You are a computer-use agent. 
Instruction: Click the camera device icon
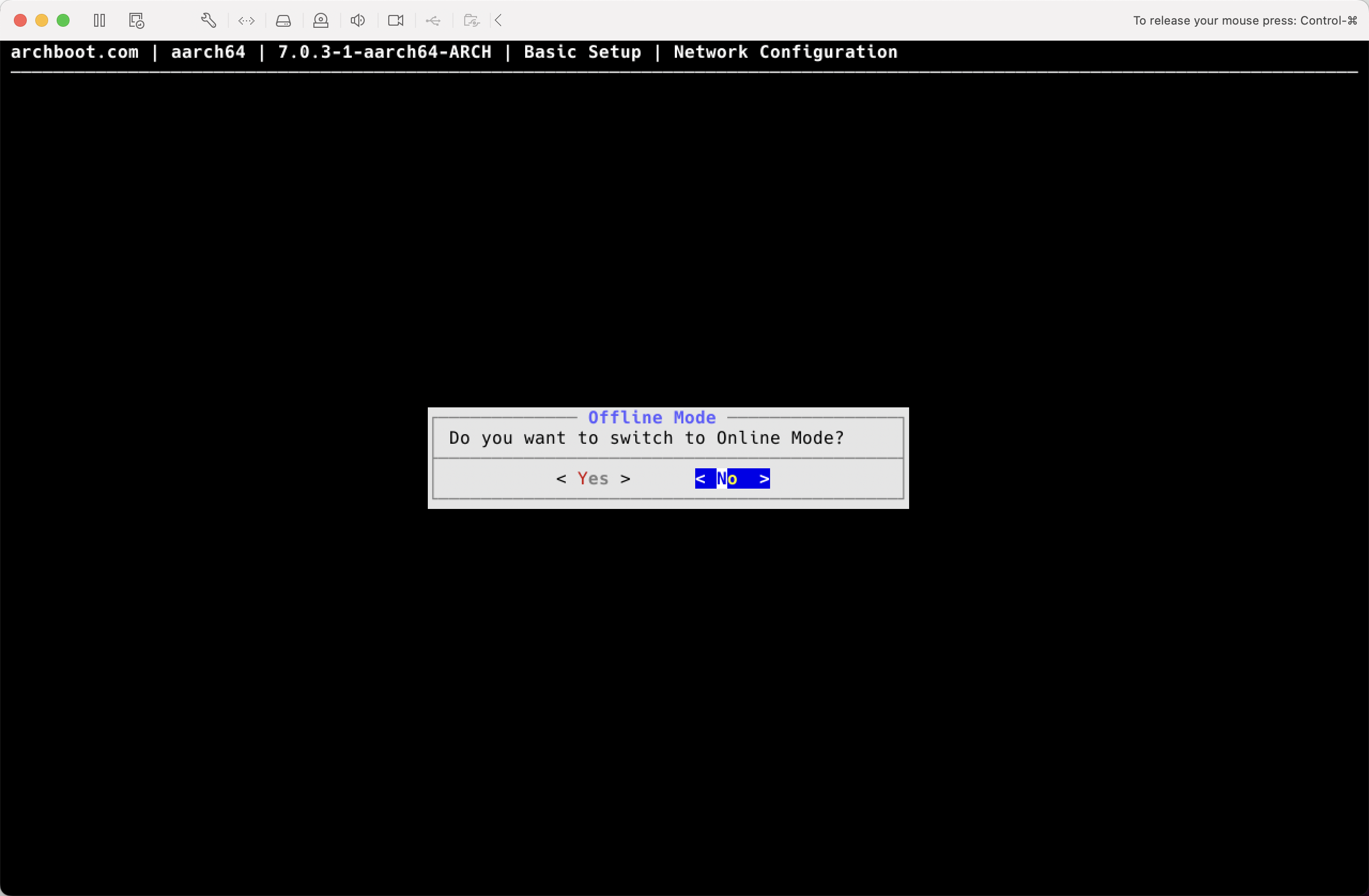[x=396, y=21]
